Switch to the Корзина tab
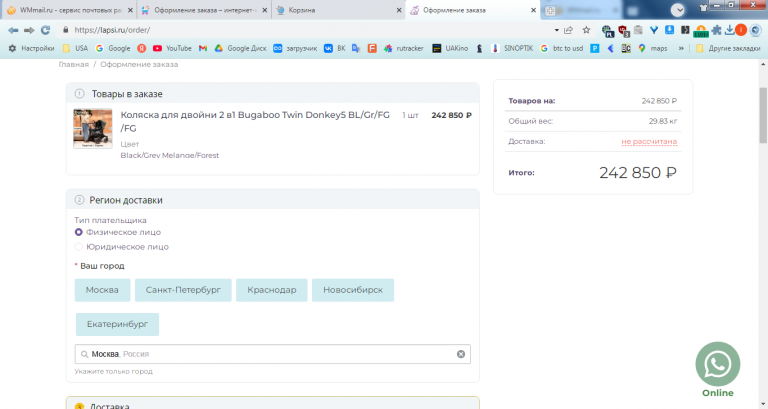Screen dimensions: 768x409 point(336,10)
